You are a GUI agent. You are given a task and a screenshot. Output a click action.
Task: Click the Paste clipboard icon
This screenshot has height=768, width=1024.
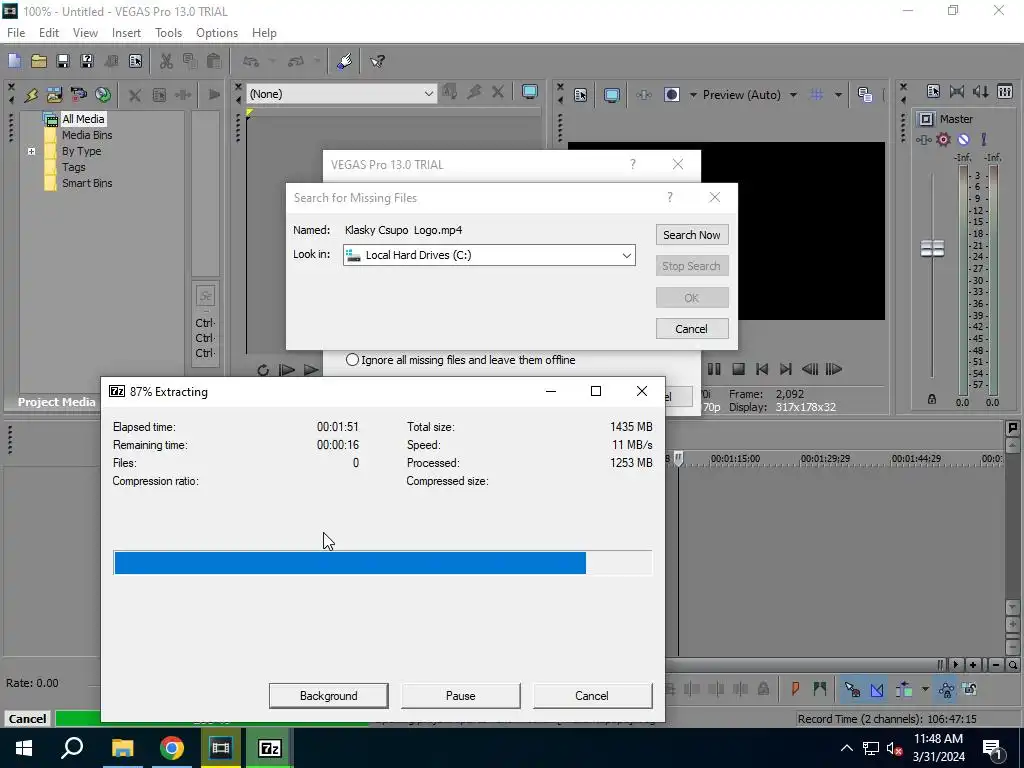[x=214, y=61]
